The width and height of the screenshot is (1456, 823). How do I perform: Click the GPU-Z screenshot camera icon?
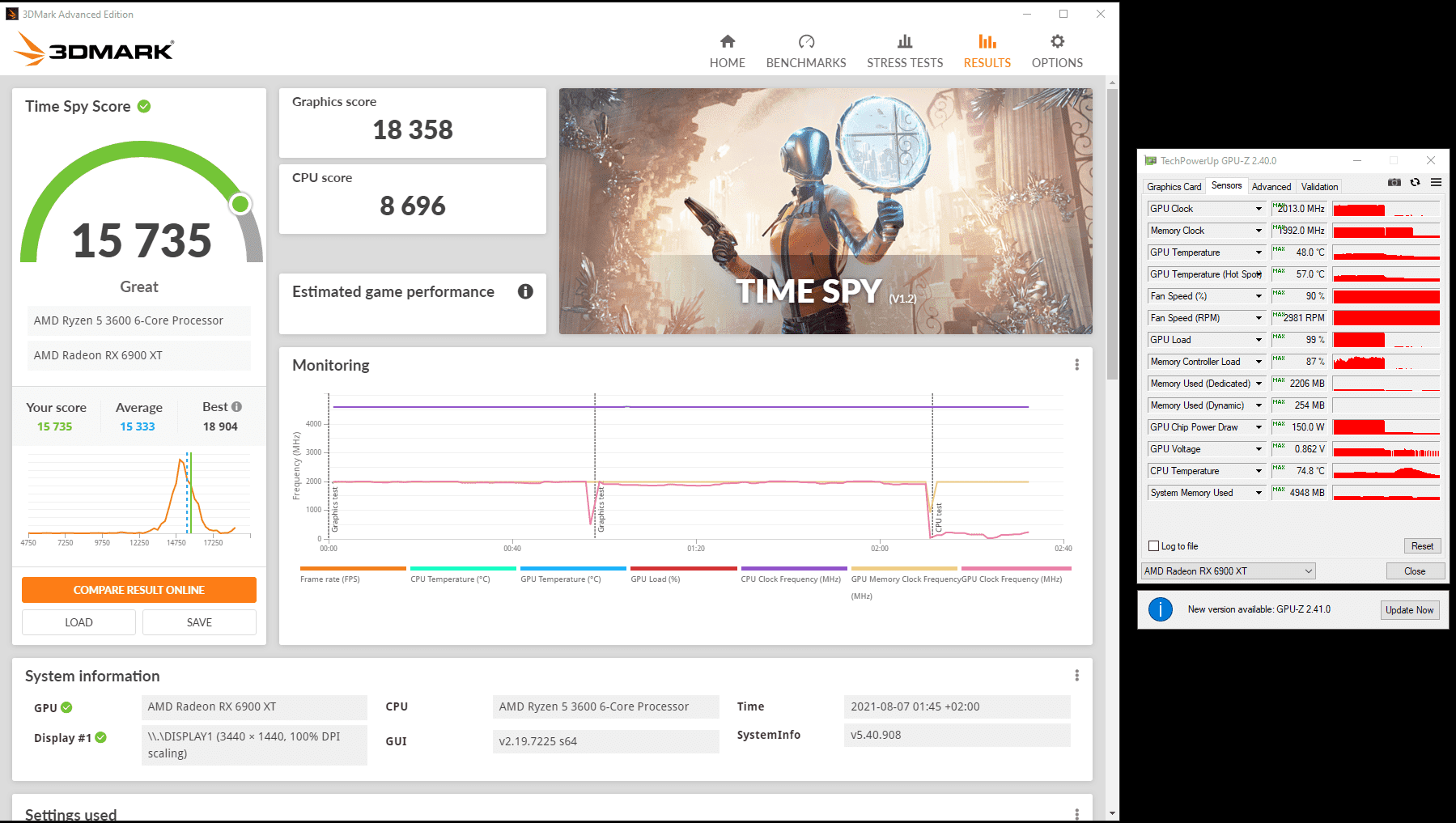[1394, 183]
